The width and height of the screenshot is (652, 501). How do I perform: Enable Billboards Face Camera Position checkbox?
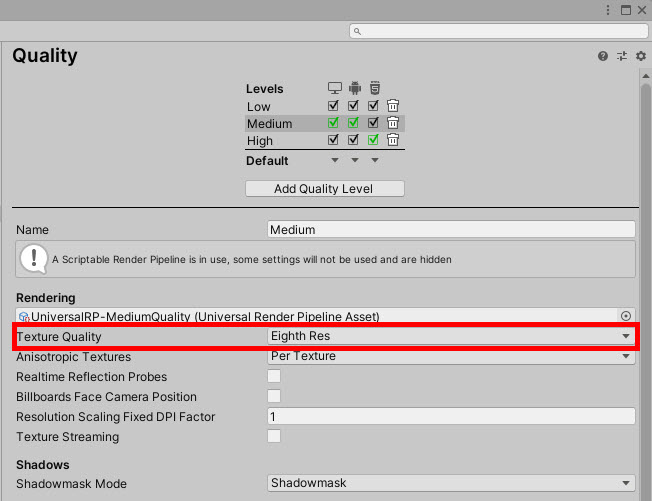pos(274,396)
